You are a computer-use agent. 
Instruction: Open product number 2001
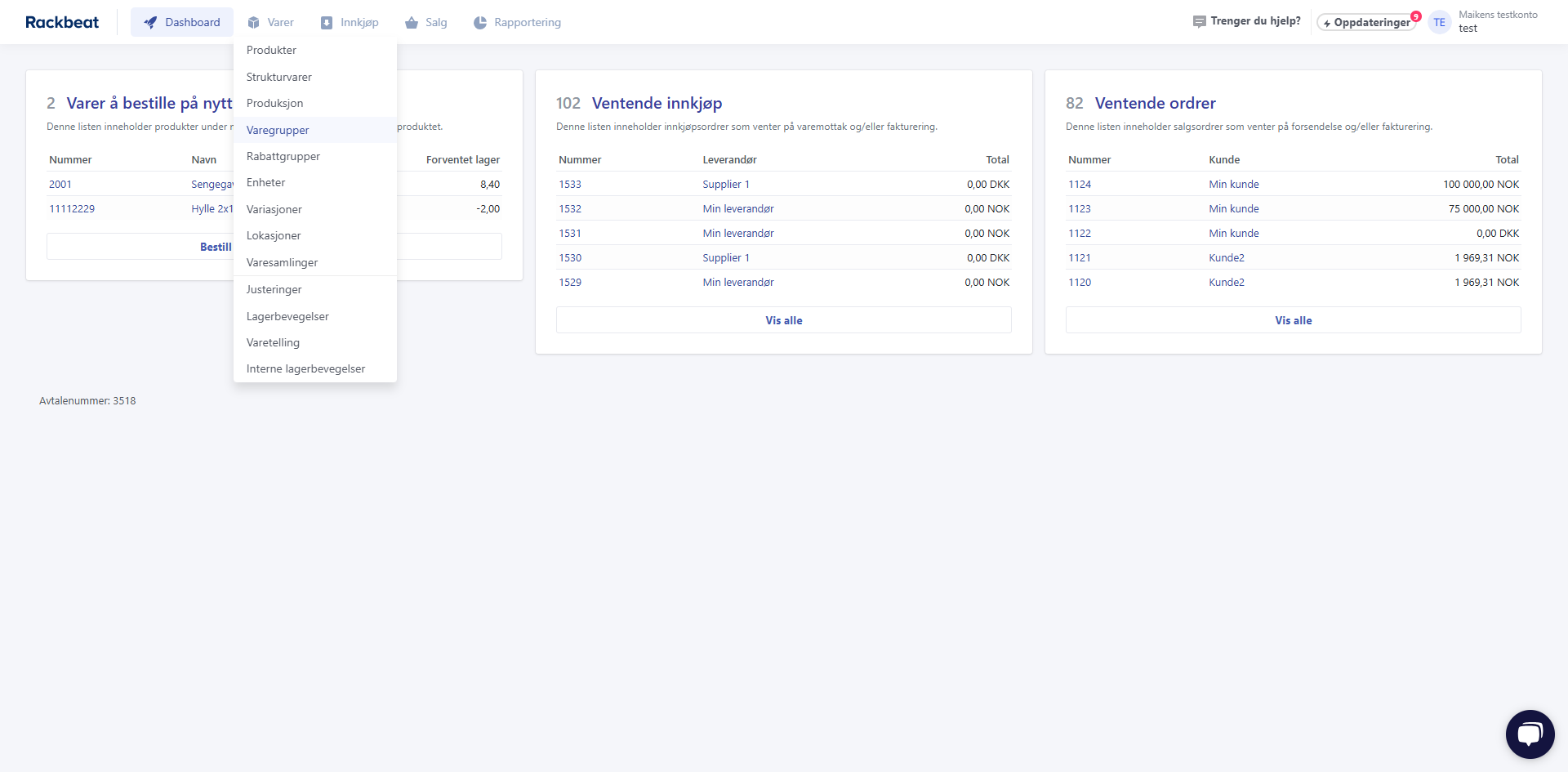click(60, 185)
